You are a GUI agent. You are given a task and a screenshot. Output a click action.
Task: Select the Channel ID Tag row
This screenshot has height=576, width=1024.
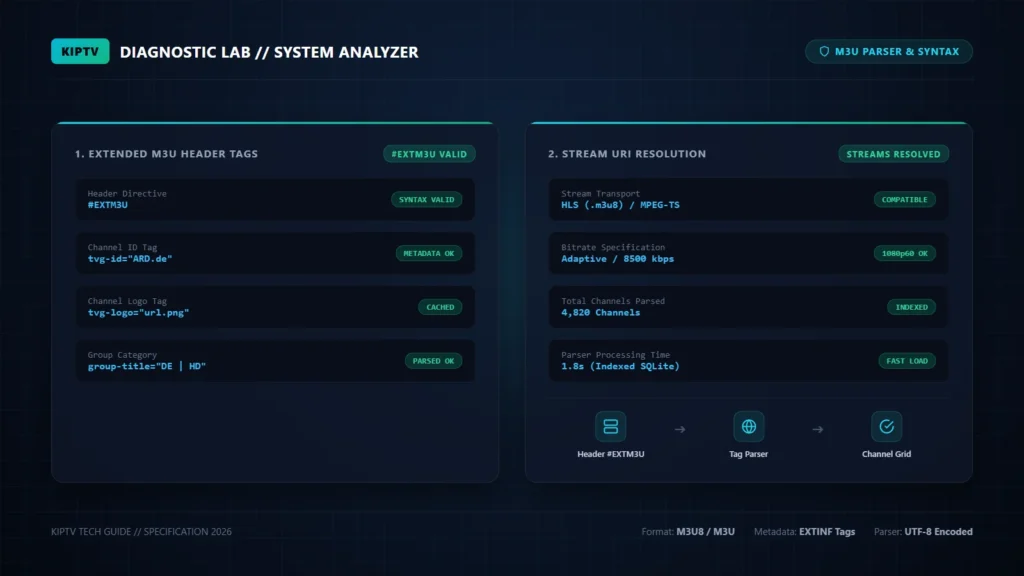pyautogui.click(x=275, y=253)
